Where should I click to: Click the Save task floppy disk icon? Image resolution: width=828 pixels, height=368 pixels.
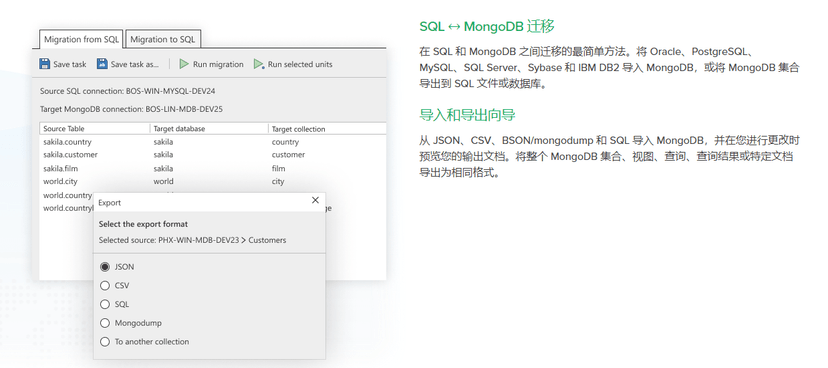[45, 64]
